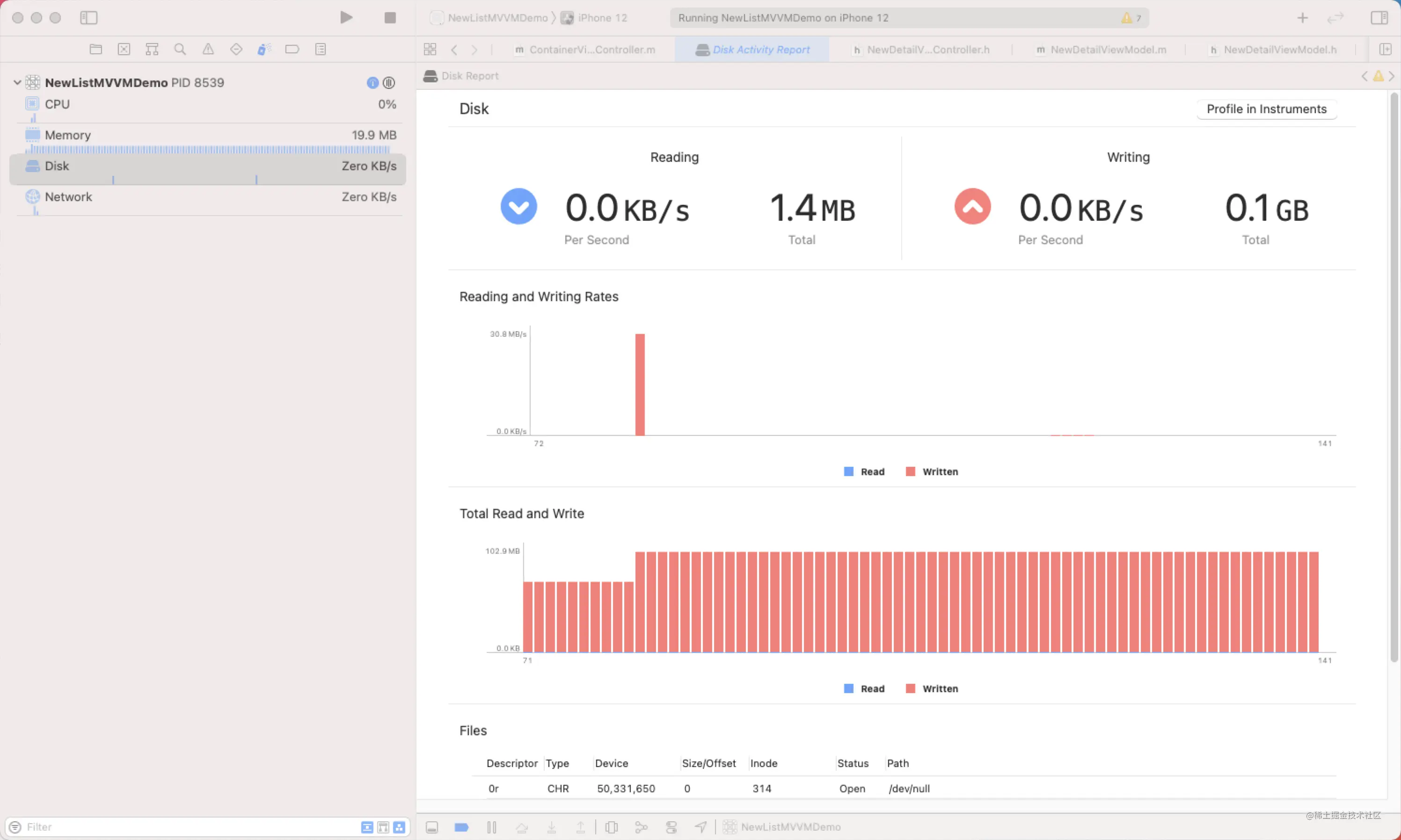Deactivate breakpoints toggle in debug bar
Screen dimensions: 1401x840
(x=461, y=827)
